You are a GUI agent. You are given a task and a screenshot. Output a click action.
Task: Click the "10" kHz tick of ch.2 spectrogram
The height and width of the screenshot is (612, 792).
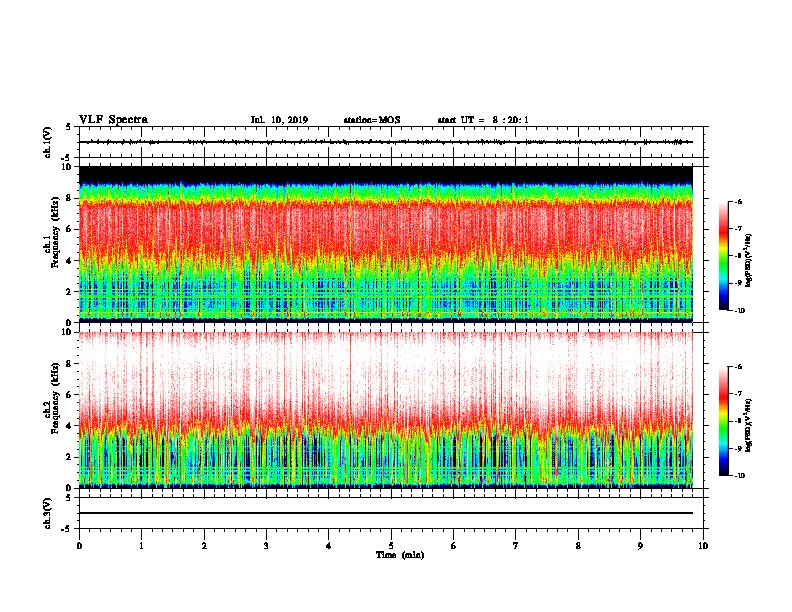click(x=68, y=332)
